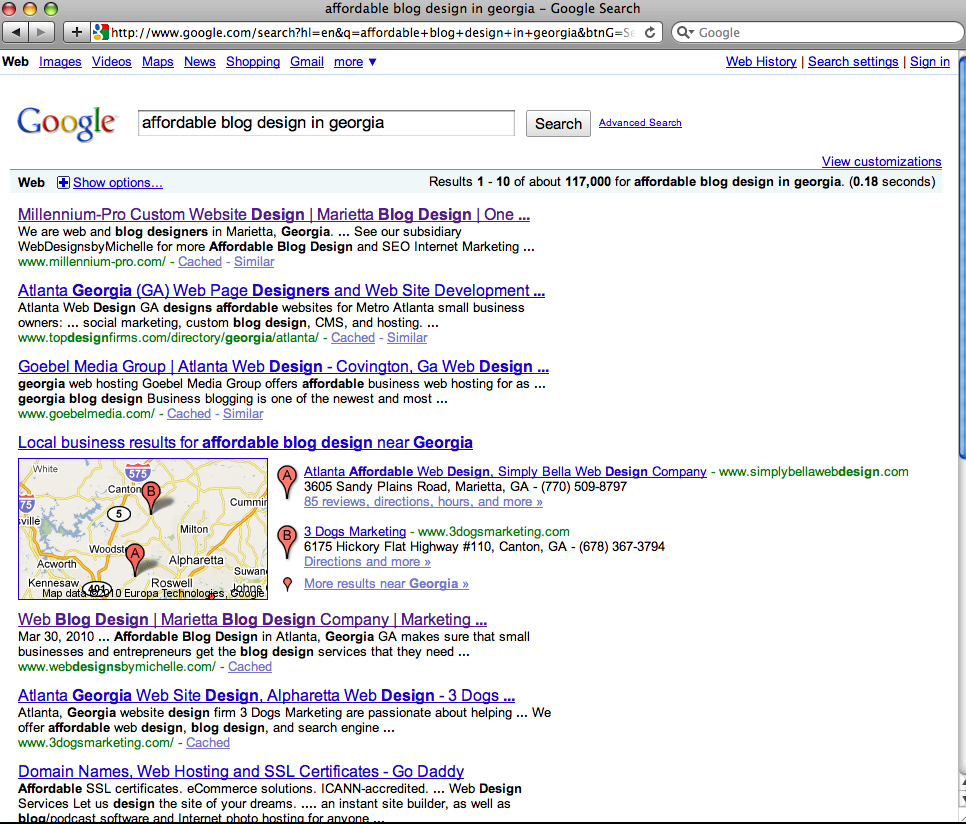Open Web History link
The image size is (966, 824).
pyautogui.click(x=761, y=62)
